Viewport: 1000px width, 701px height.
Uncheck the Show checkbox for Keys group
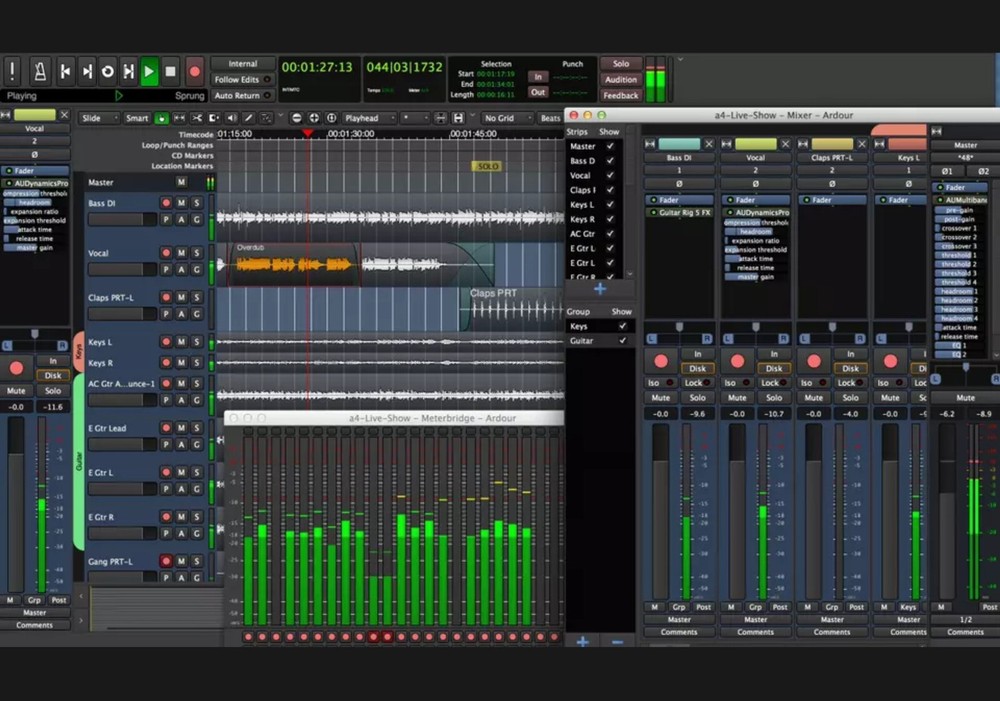click(x=622, y=326)
